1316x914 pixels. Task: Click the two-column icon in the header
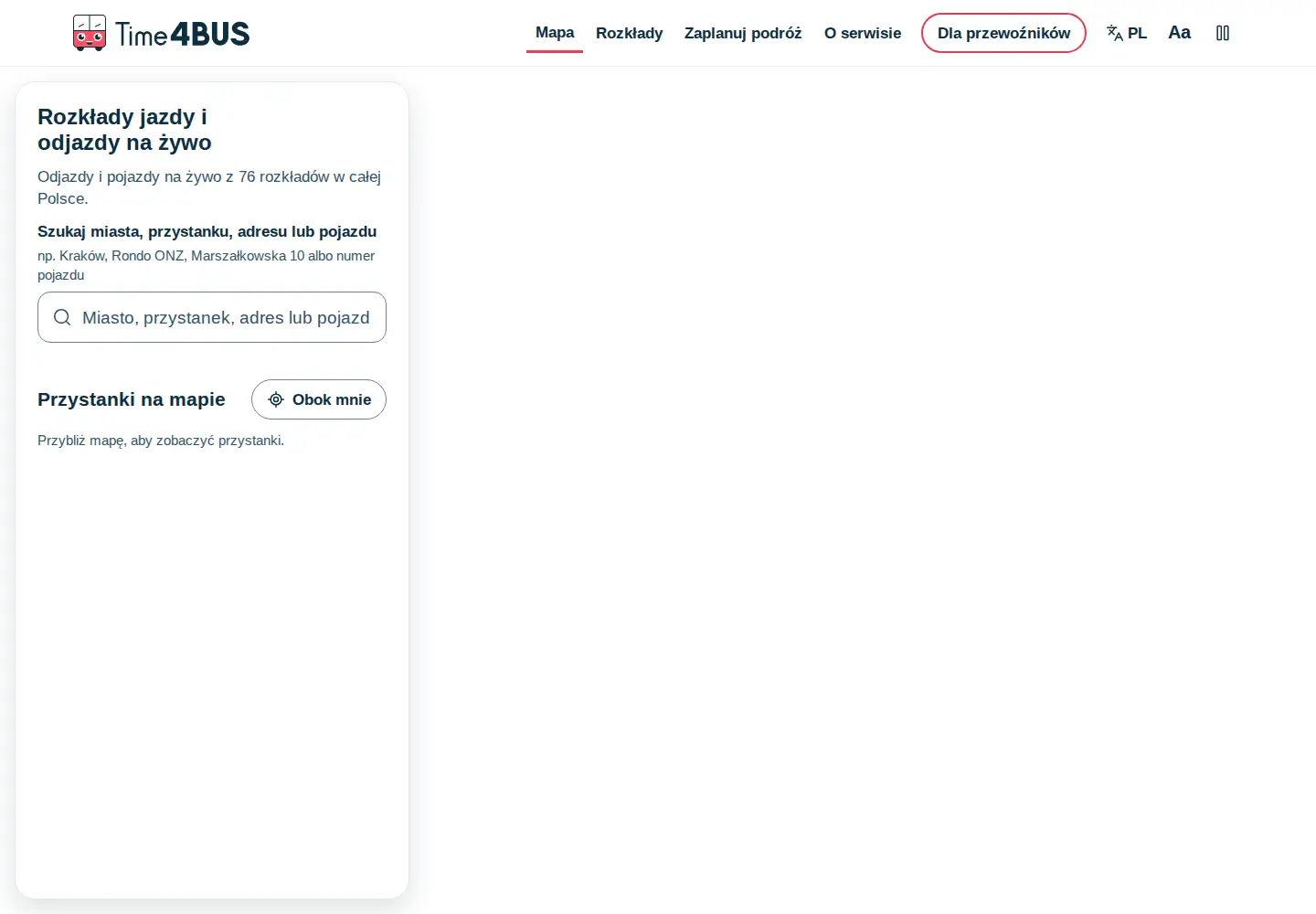(x=1223, y=33)
